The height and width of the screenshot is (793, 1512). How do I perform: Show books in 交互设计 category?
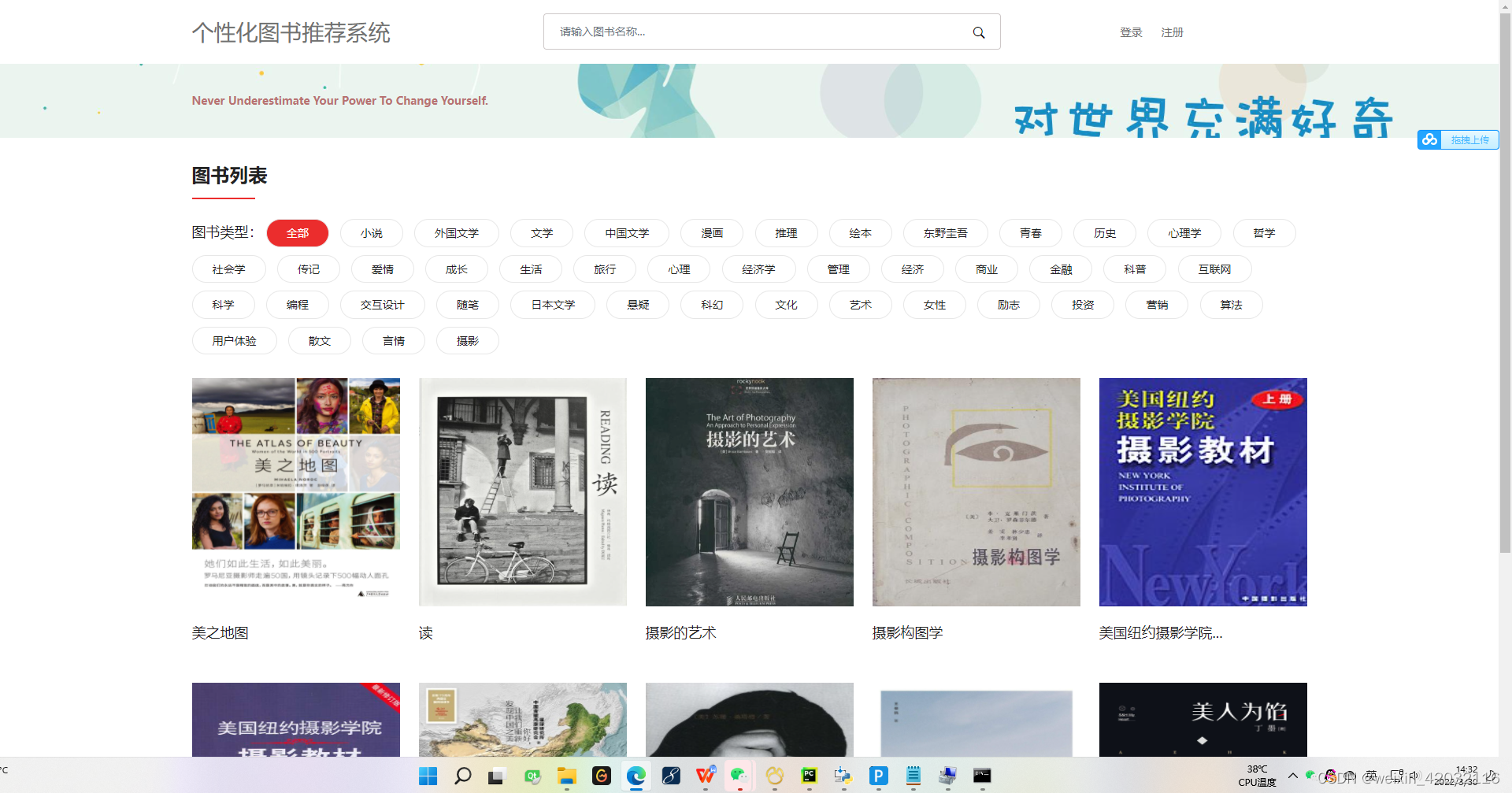[382, 305]
